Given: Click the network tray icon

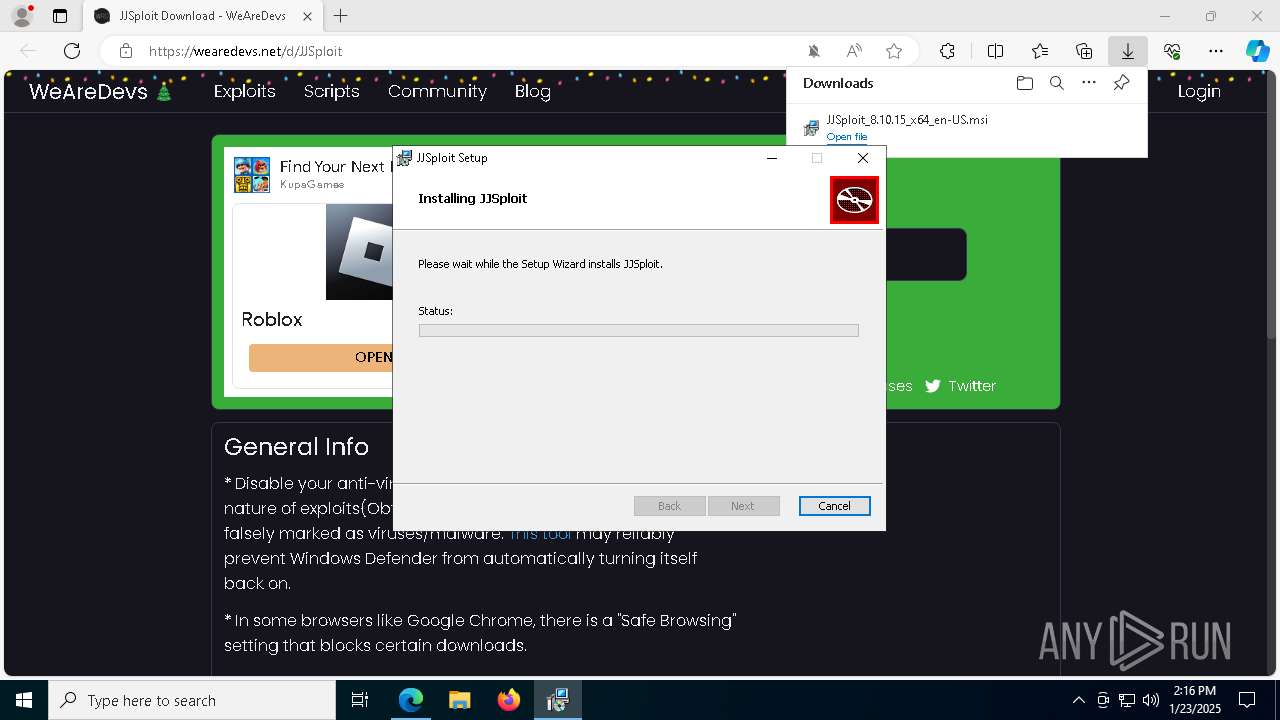Looking at the screenshot, I should 1127,700.
